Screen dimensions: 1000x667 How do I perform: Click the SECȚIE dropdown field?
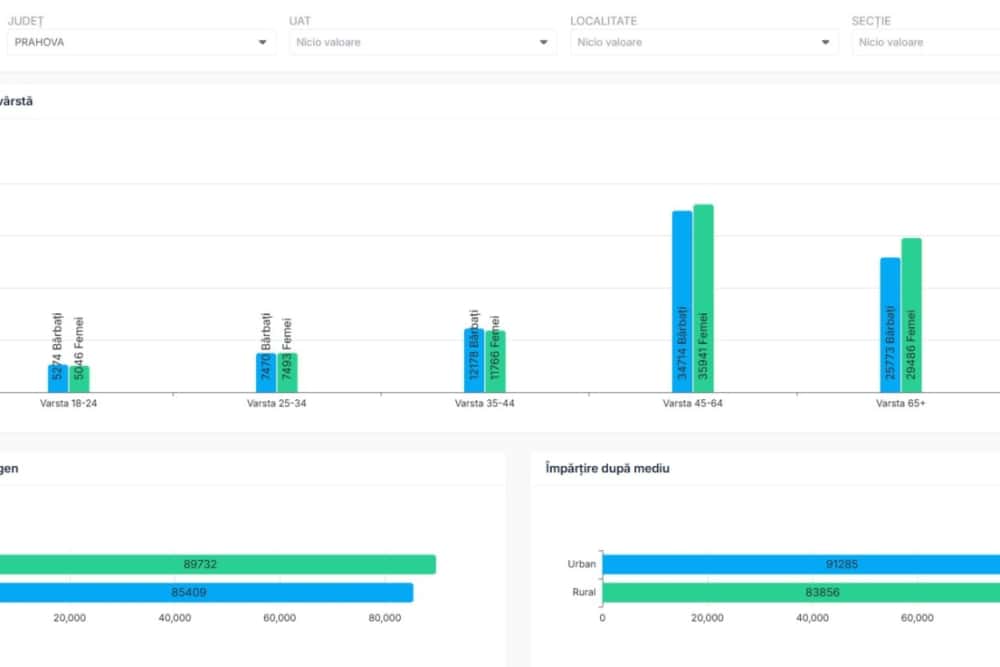pos(925,42)
